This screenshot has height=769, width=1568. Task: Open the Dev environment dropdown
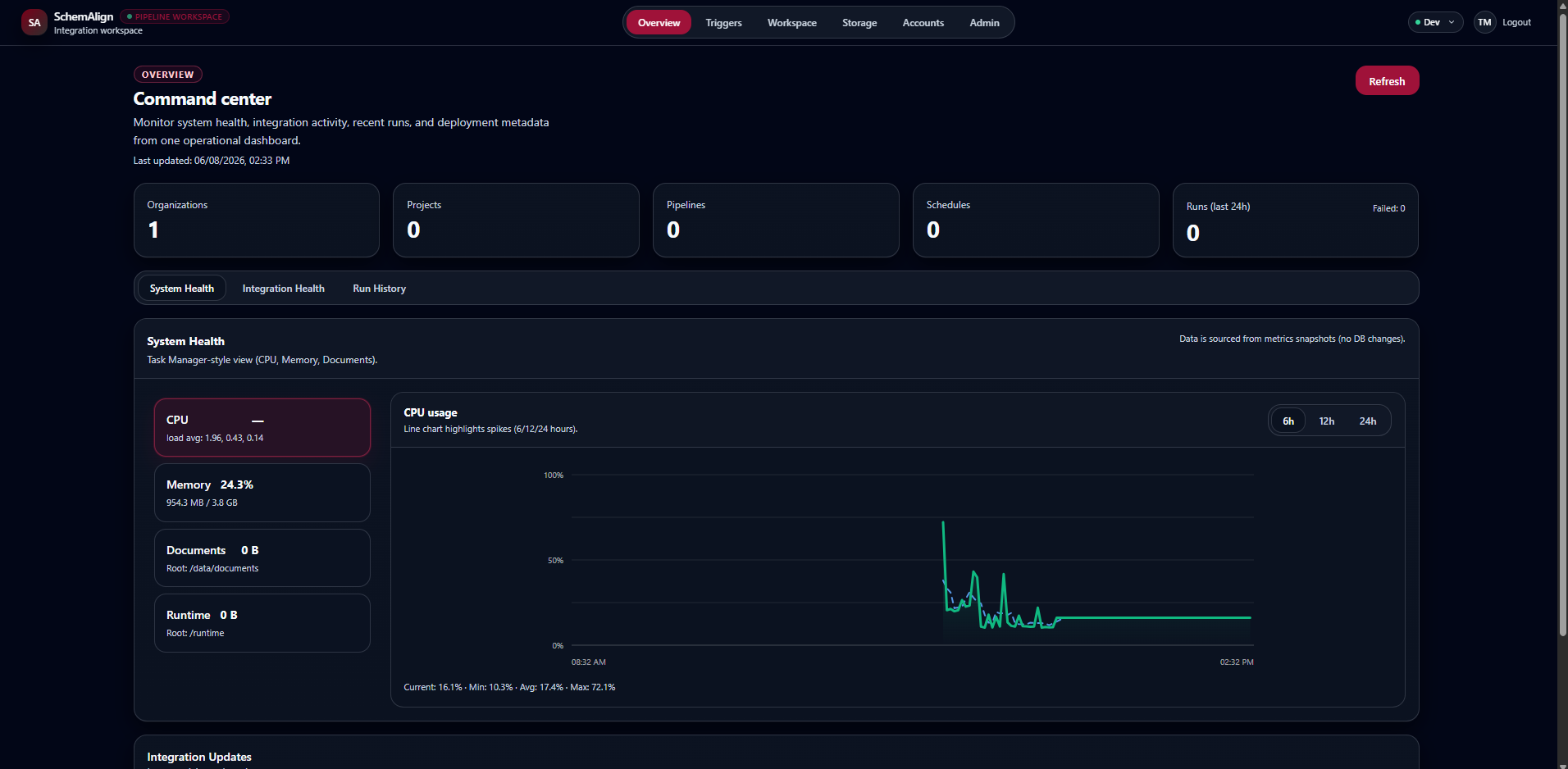[x=1435, y=22]
